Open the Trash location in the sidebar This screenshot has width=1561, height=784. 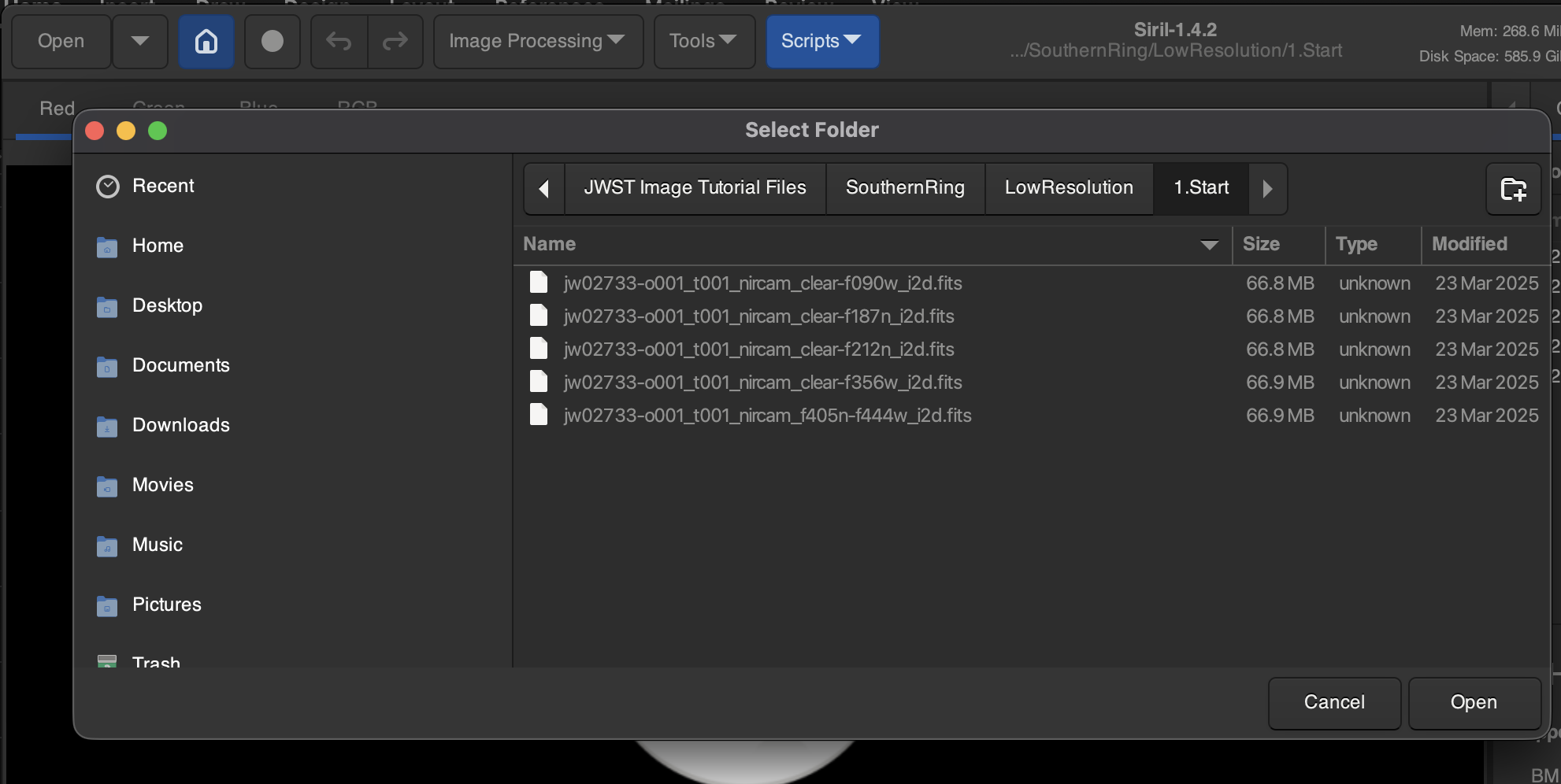click(156, 662)
